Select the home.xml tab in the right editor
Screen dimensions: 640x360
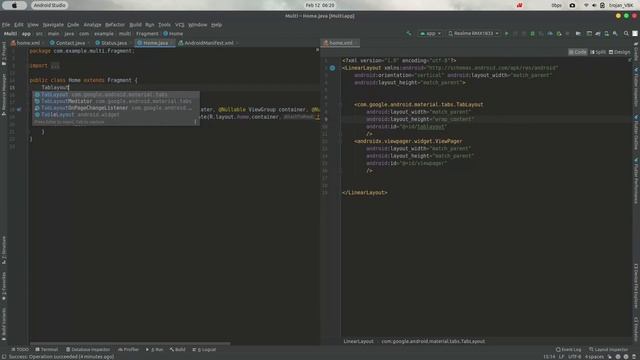[x=339, y=43]
